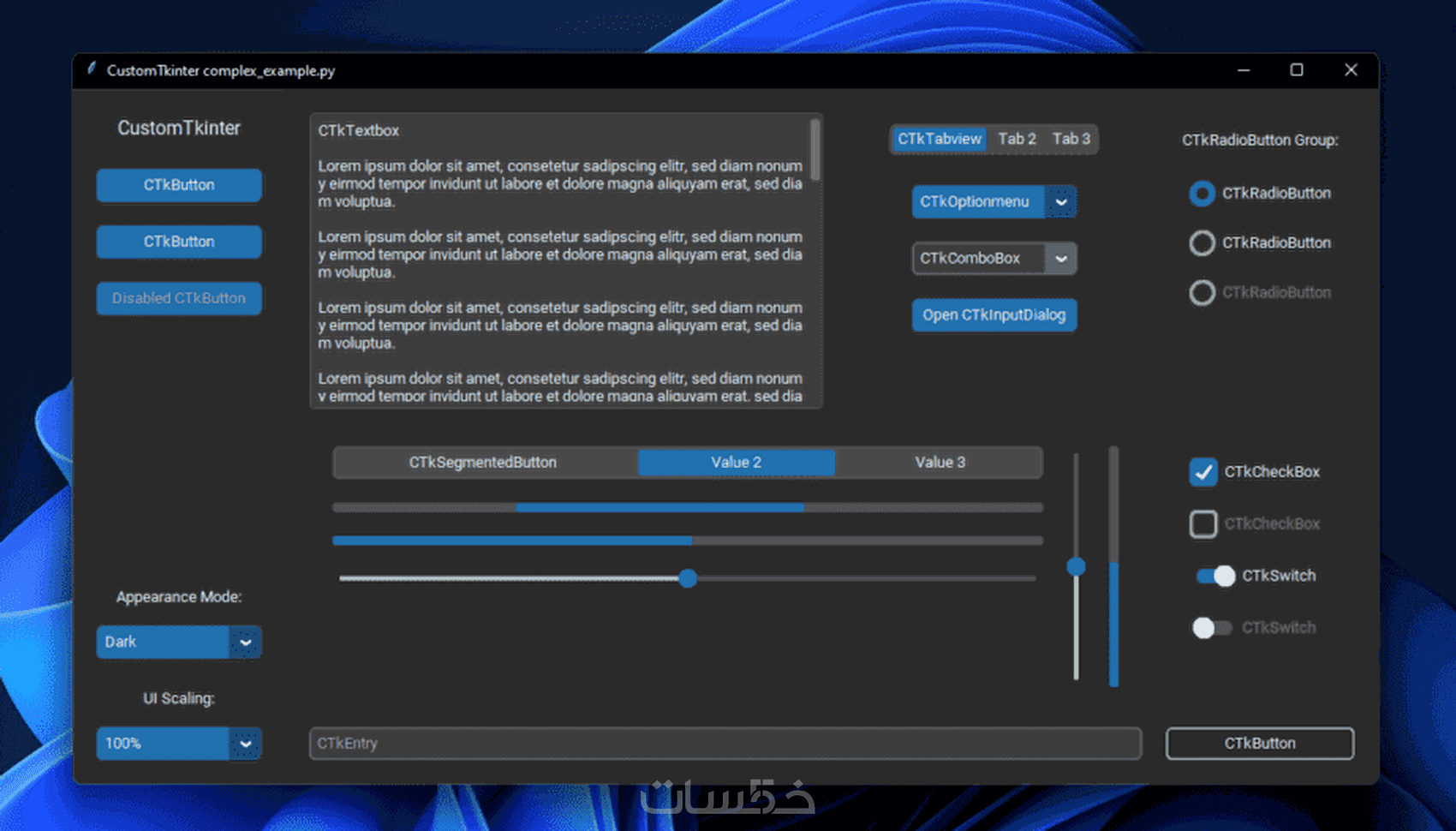Viewport: 1456px width, 831px height.
Task: Uncheck the ticked CTkCheckBox
Action: point(1203,472)
